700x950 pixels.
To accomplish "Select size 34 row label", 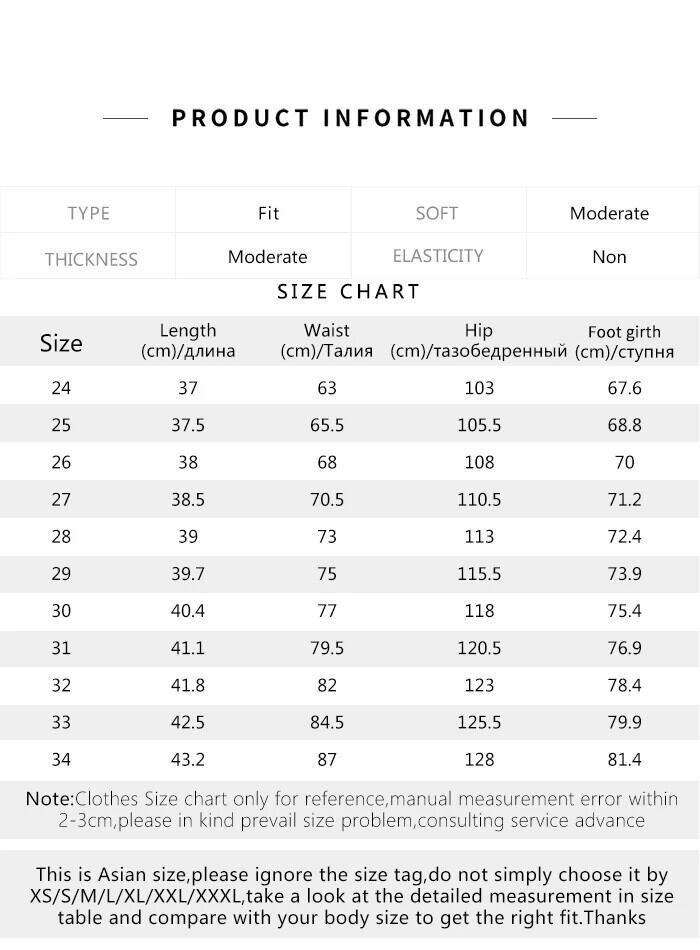I will coord(61,759).
